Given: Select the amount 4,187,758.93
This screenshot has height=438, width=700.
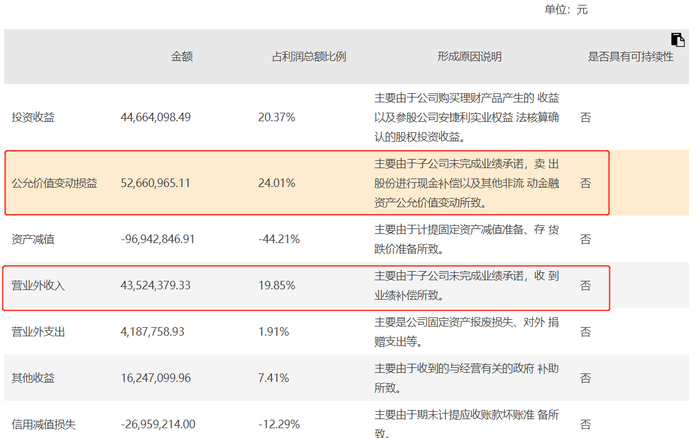Looking at the screenshot, I should tap(152, 332).
